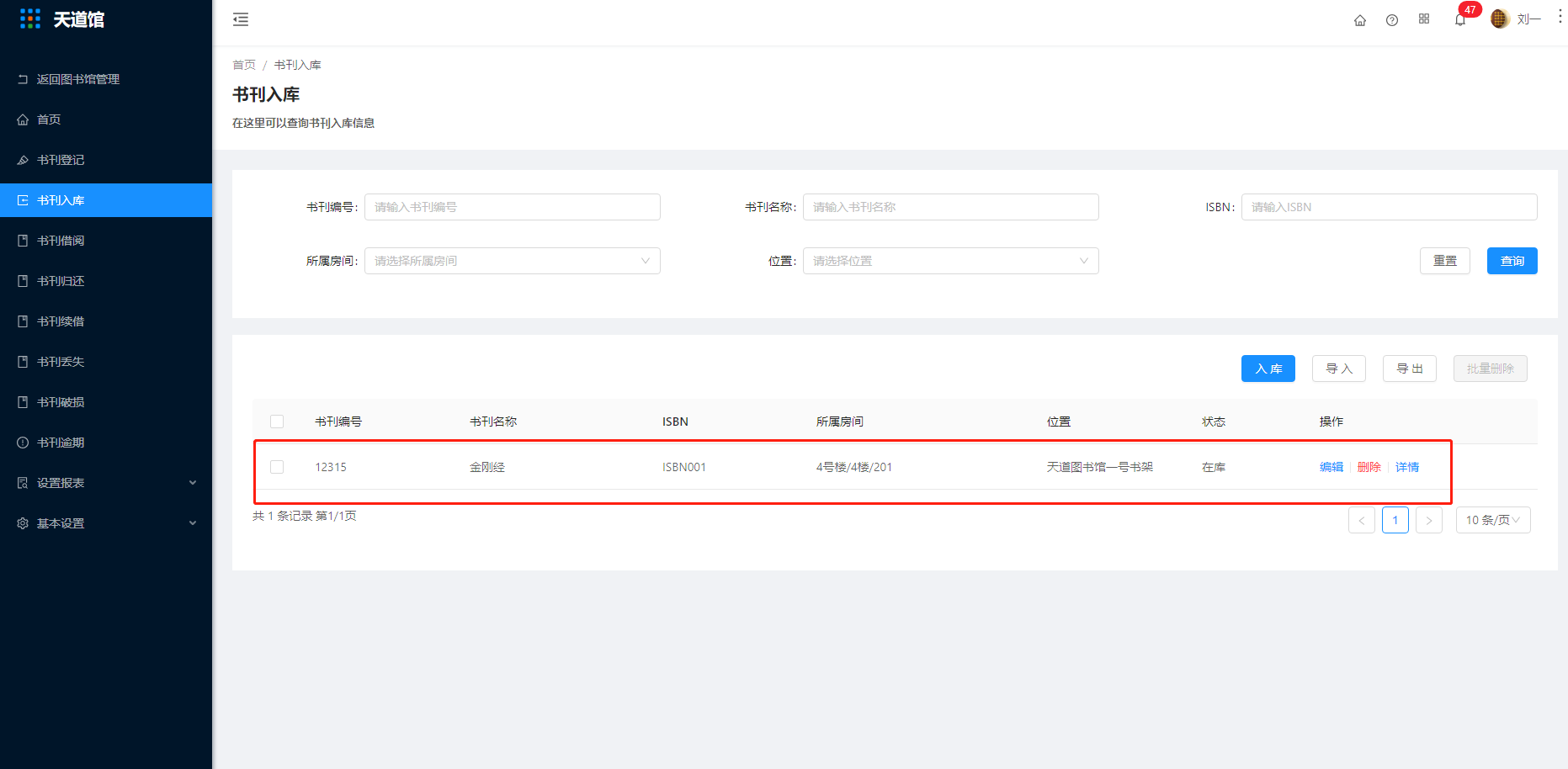This screenshot has width=1568, height=769.
Task: Click the icon beside 书刊丢失
Action: click(x=23, y=362)
